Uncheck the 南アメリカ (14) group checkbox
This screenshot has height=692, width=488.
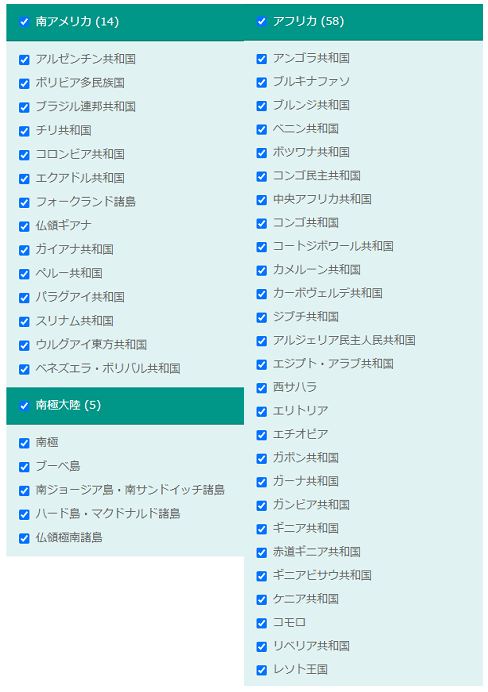point(24,22)
